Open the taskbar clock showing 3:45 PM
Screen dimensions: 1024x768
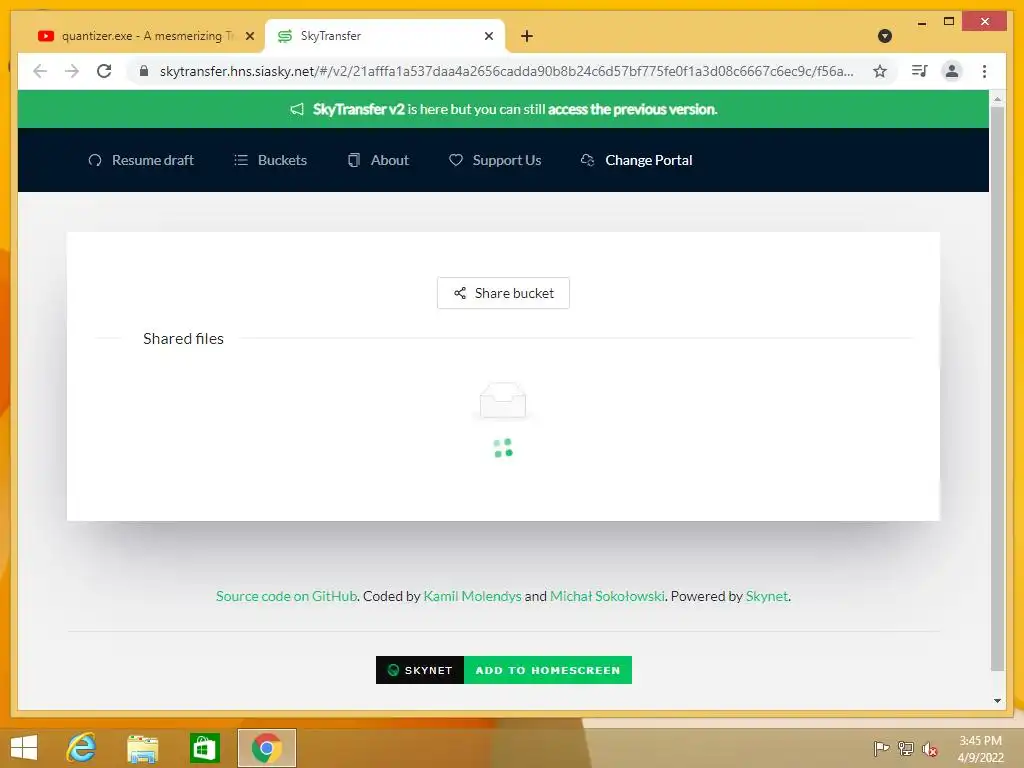[980, 749]
